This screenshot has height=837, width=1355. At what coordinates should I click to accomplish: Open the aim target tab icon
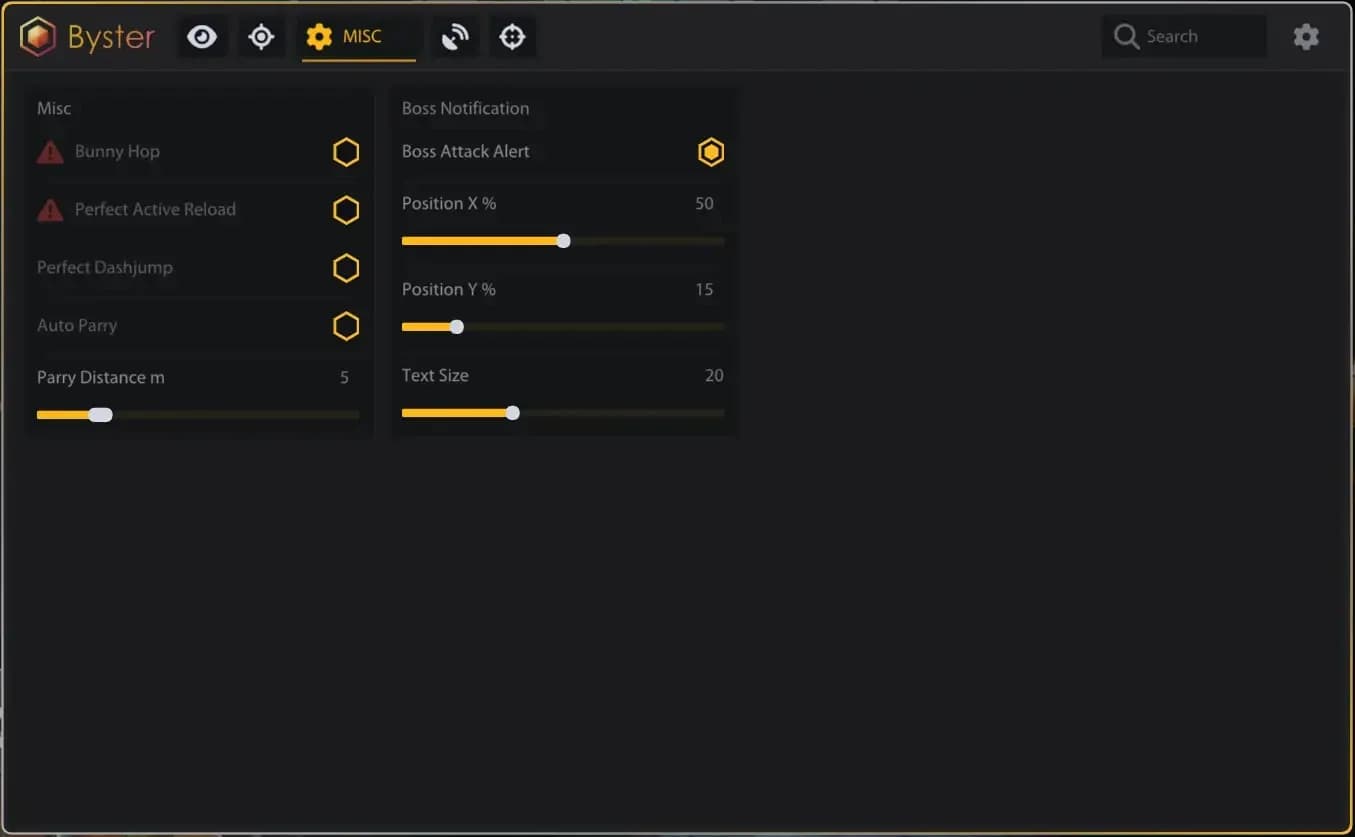261,37
